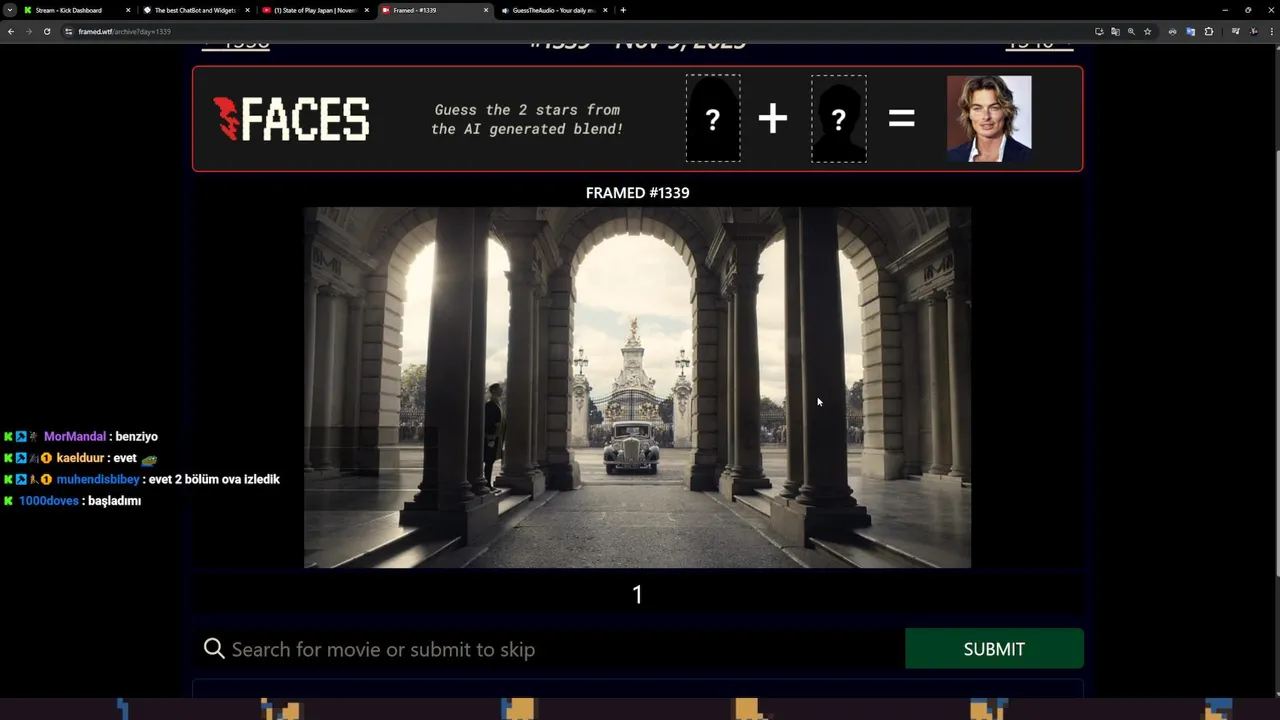This screenshot has width=1280, height=720.
Task: Click the second mystery star silhouette
Action: (839, 118)
